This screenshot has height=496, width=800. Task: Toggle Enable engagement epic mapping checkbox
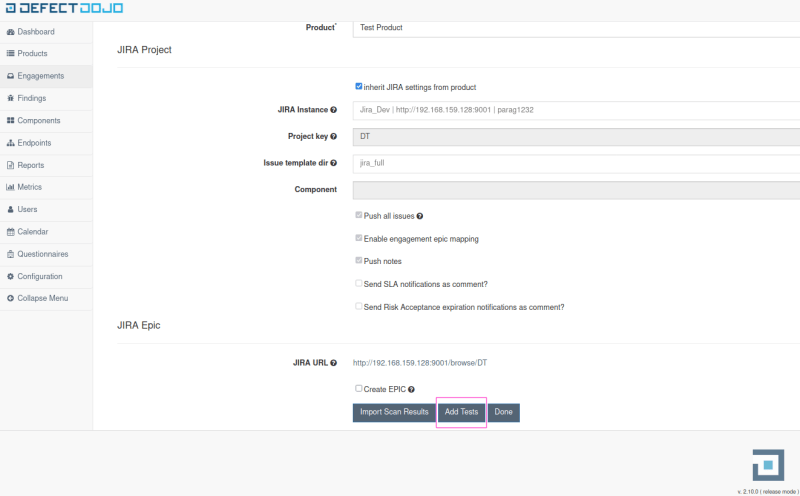(359, 238)
